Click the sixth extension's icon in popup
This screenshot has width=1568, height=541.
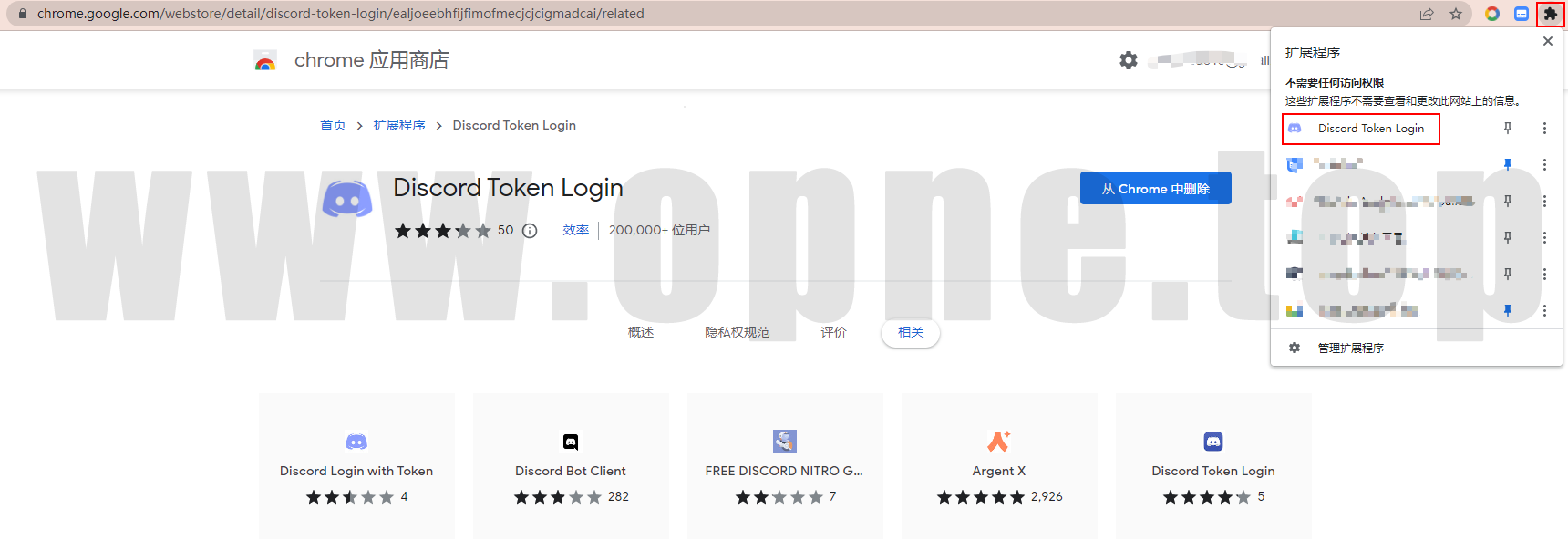point(1295,310)
